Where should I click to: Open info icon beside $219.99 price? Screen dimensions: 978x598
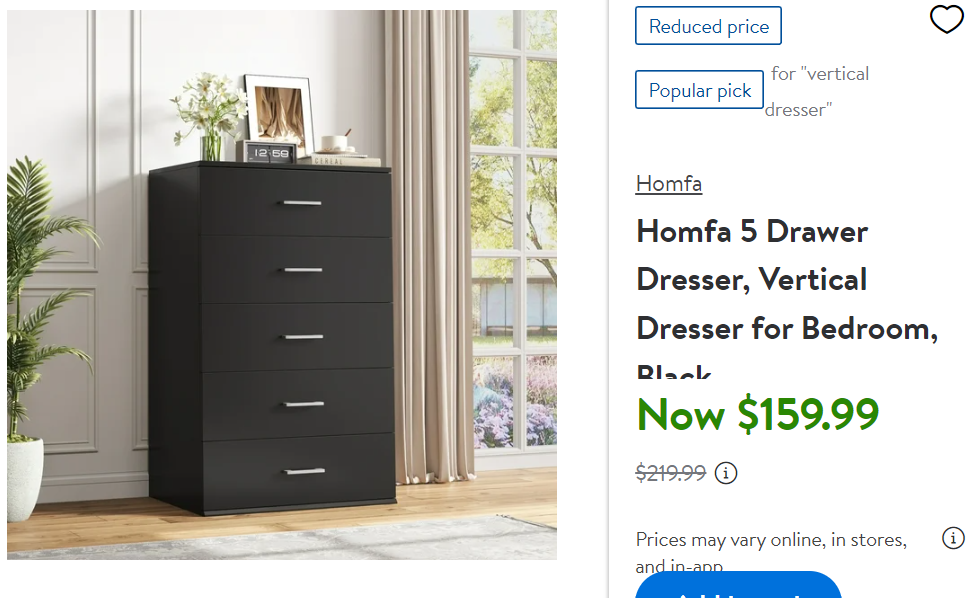[x=725, y=473]
